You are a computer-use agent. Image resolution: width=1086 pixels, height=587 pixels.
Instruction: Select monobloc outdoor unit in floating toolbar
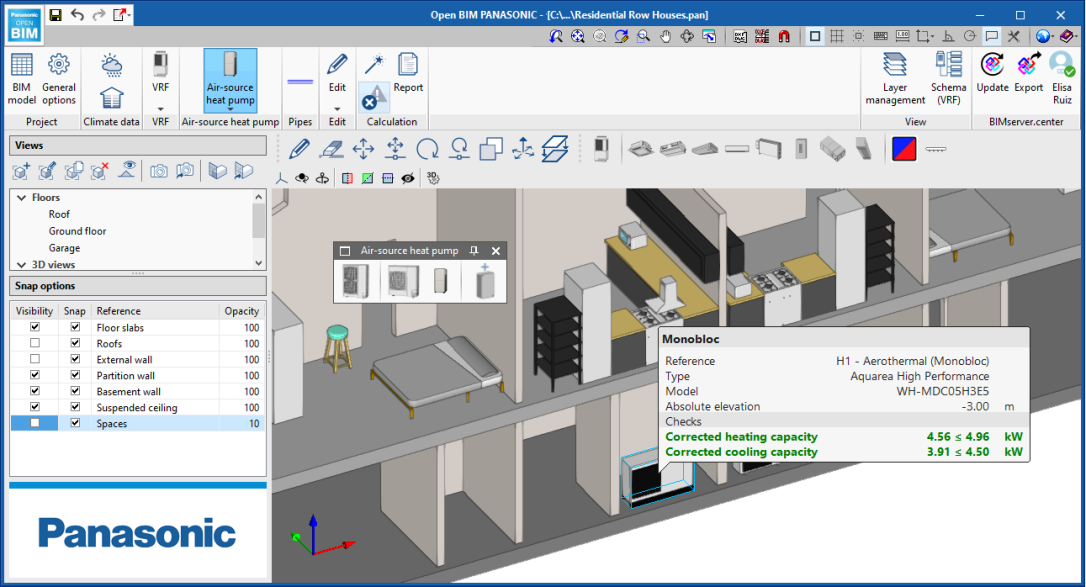pos(355,282)
